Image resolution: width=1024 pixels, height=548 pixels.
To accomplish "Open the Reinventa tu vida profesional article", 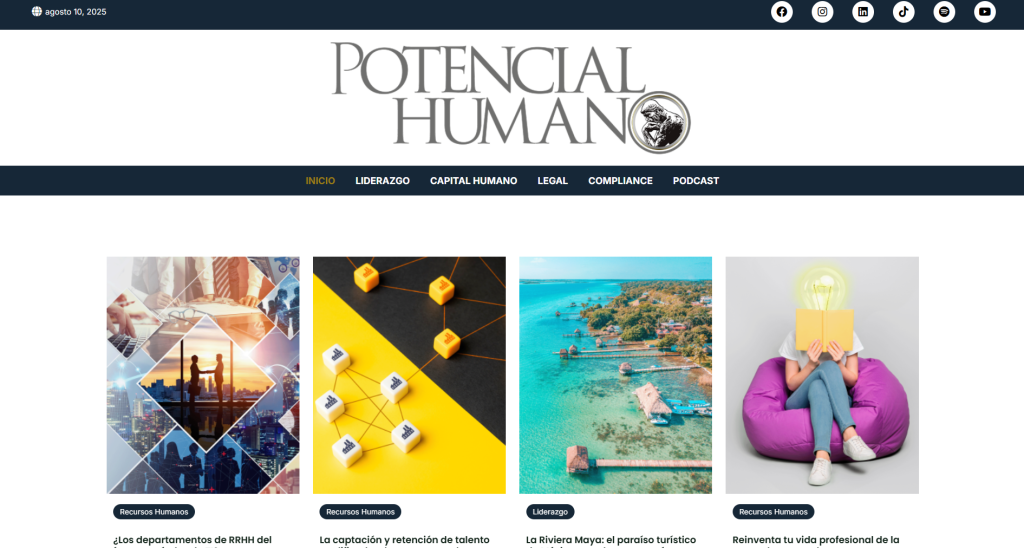I will [816, 541].
